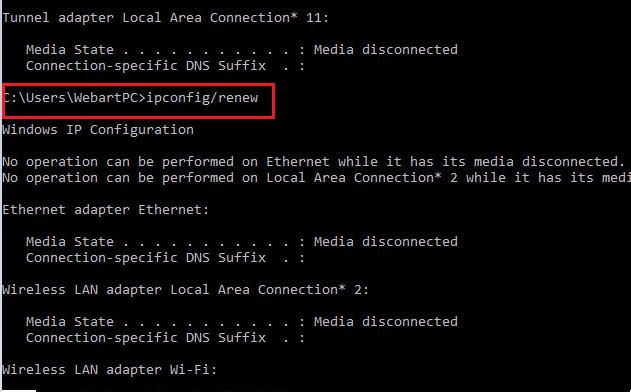The width and height of the screenshot is (631, 392).
Task: Click the Tunnel adapter Local Area Connection* 11 heading
Action: click(x=165, y=18)
